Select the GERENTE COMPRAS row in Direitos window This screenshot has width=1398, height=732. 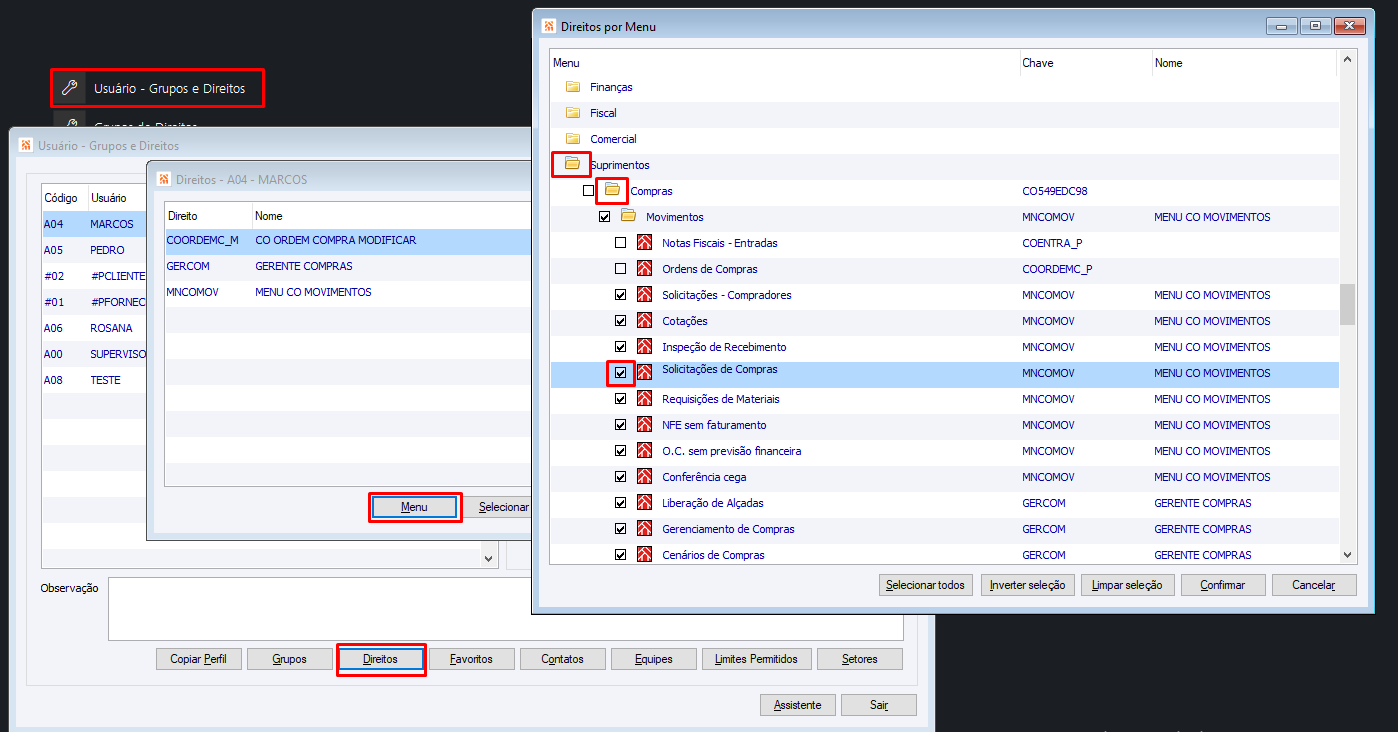pos(347,266)
